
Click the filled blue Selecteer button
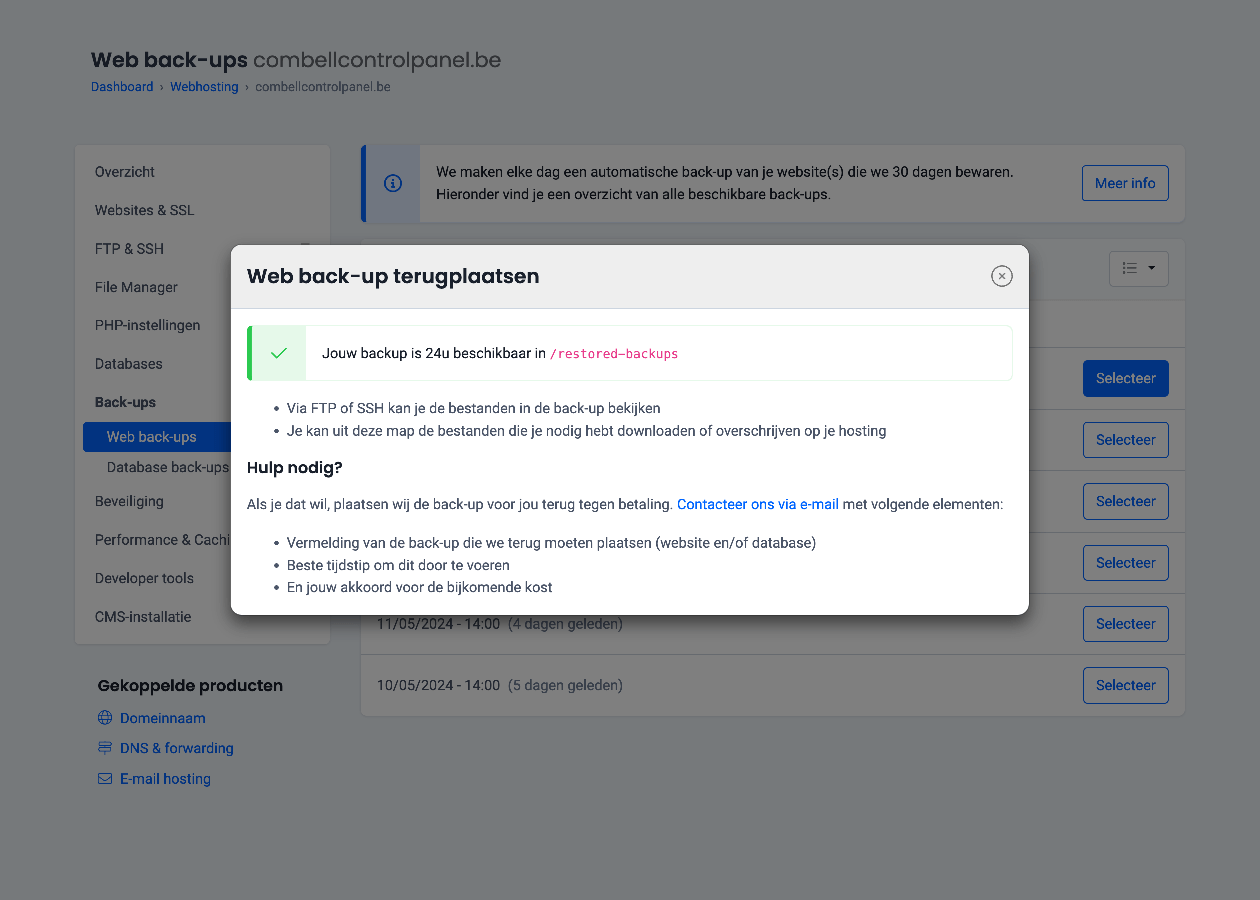pos(1125,378)
